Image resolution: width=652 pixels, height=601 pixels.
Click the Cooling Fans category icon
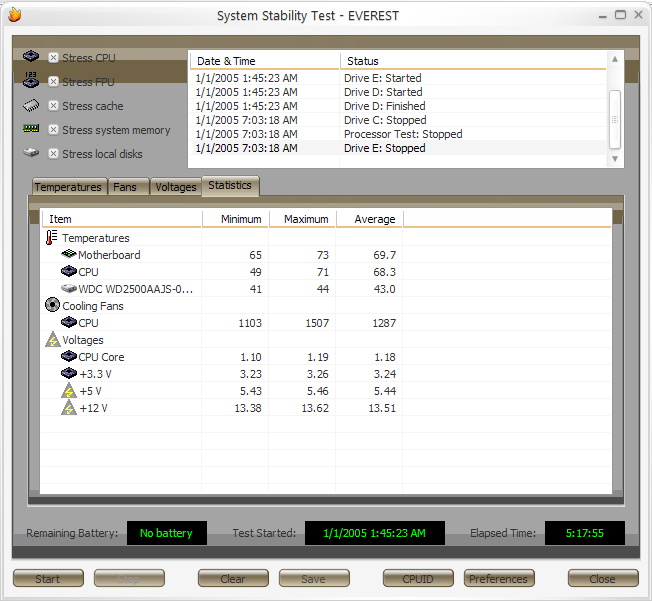(52, 306)
